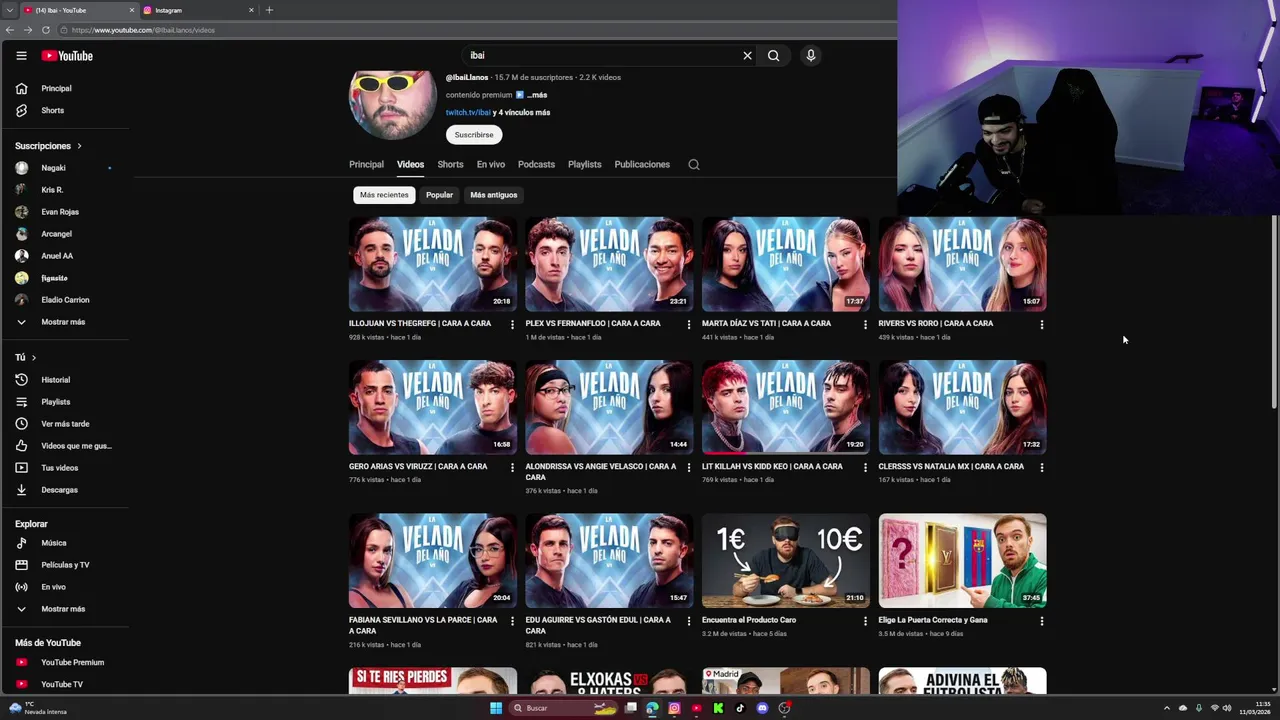Open Películas y TV under Explorar
1280x720 pixels.
(x=65, y=565)
